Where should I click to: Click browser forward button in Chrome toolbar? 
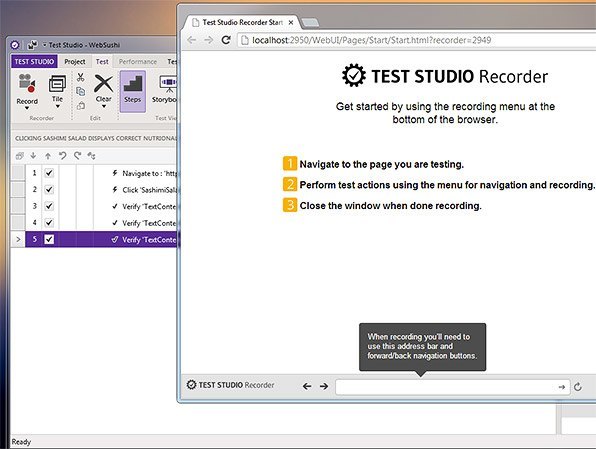(x=209, y=40)
